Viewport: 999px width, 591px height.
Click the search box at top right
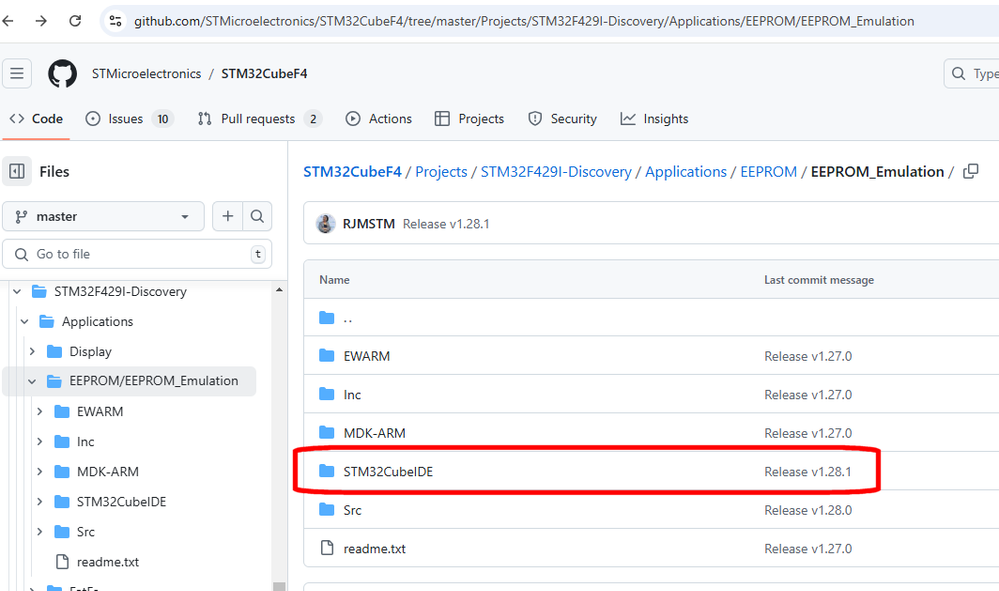click(972, 73)
